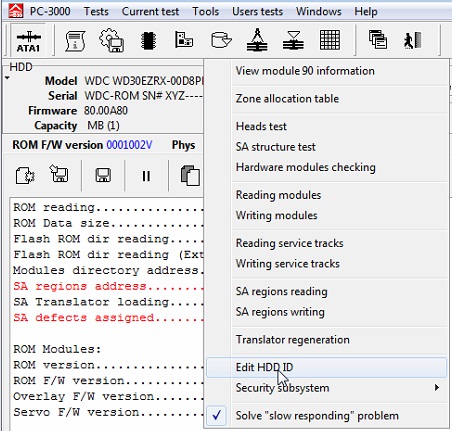Click the ROM F/W version 0001002V link
The height and width of the screenshot is (431, 452).
[129, 145]
